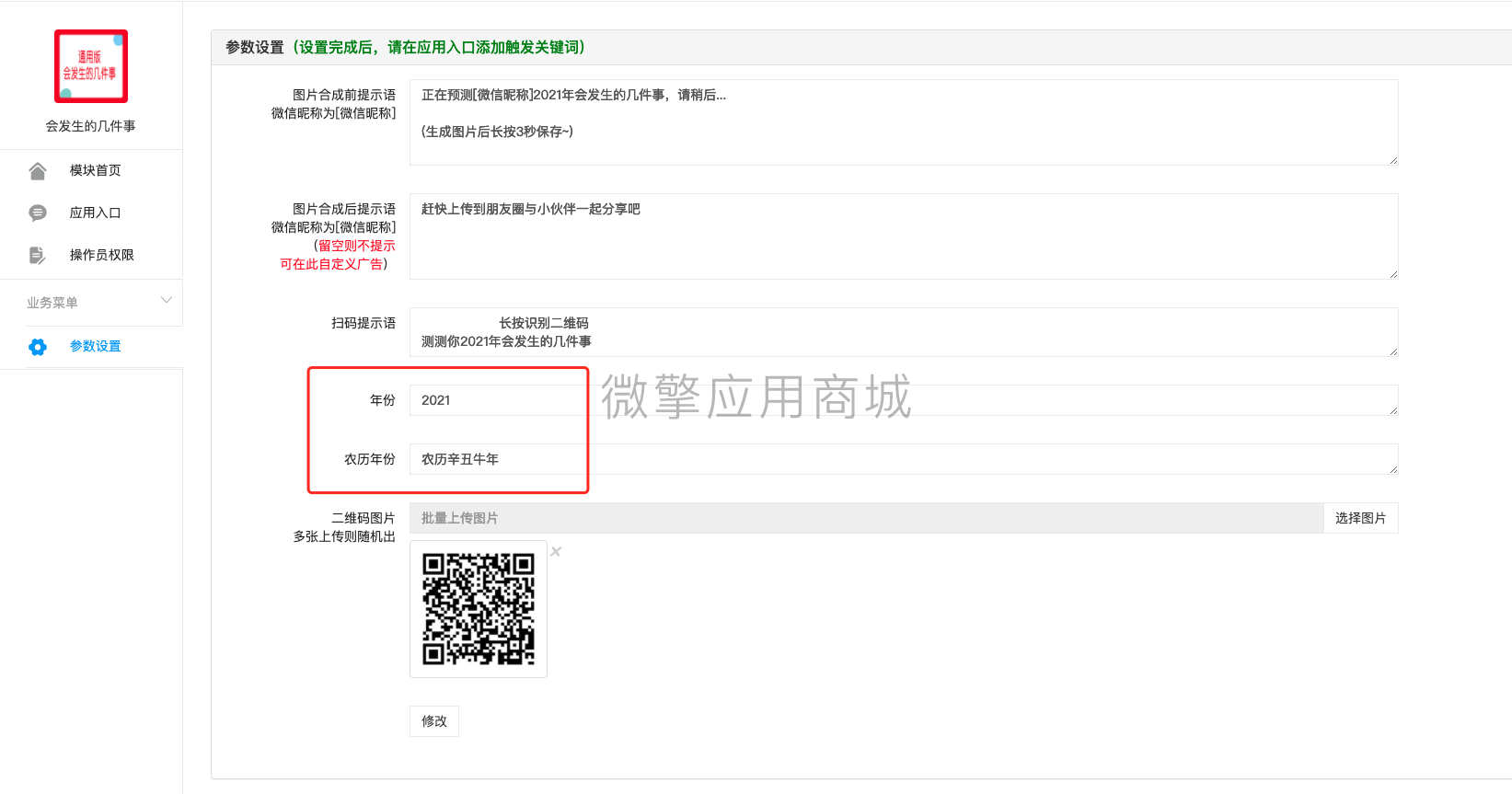Click the chat bubble icon beside 应用入口
This screenshot has width=1512, height=794.
(38, 213)
